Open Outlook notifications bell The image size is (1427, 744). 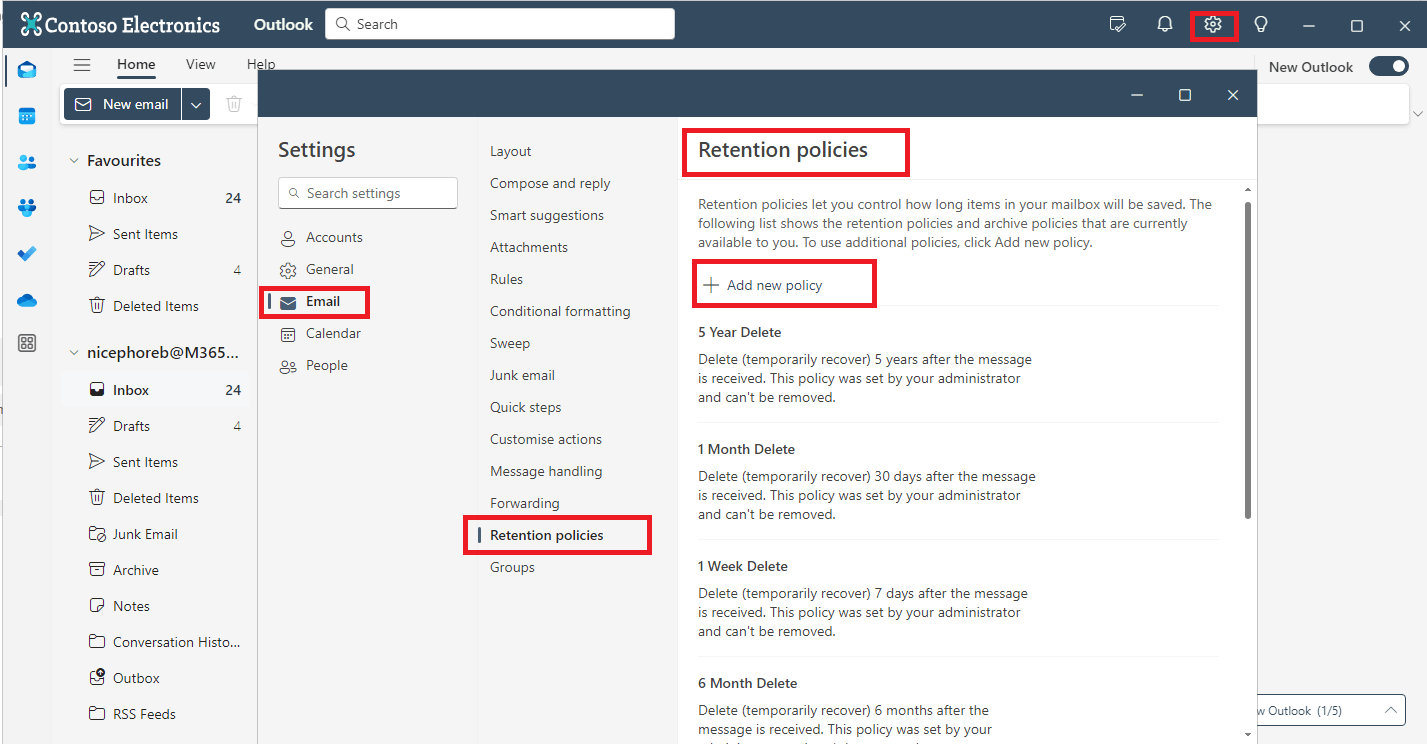1164,24
